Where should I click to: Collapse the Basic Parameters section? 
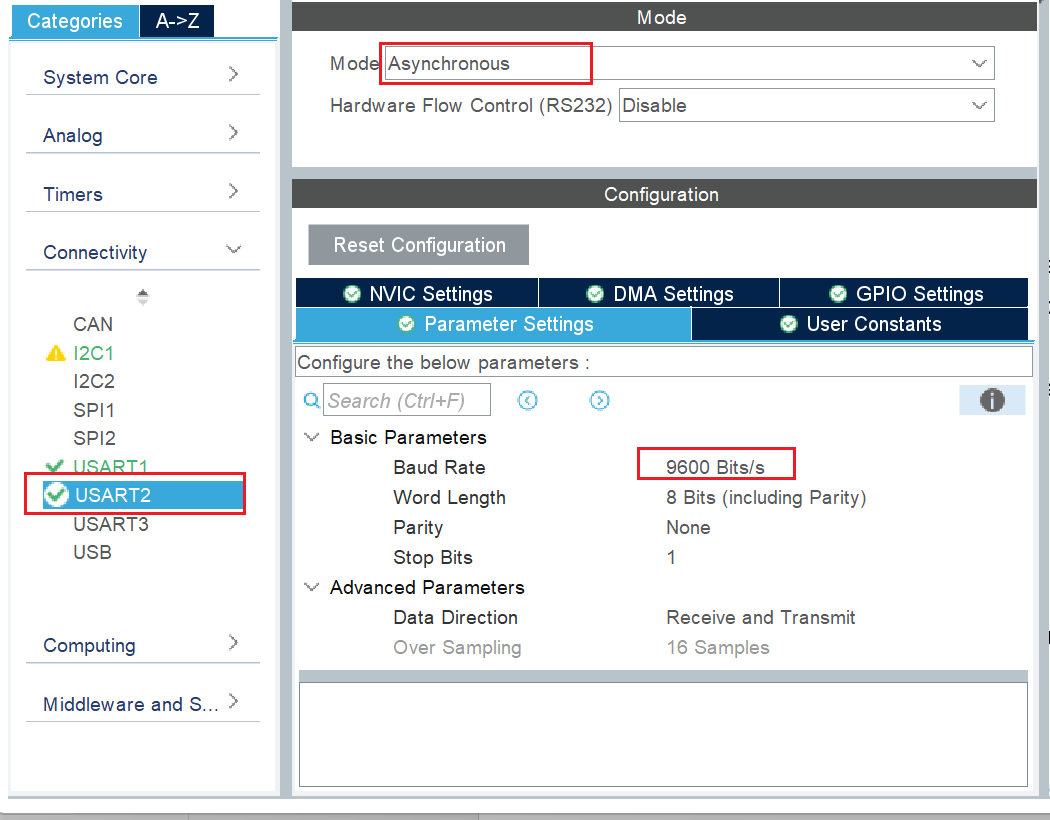[312, 438]
